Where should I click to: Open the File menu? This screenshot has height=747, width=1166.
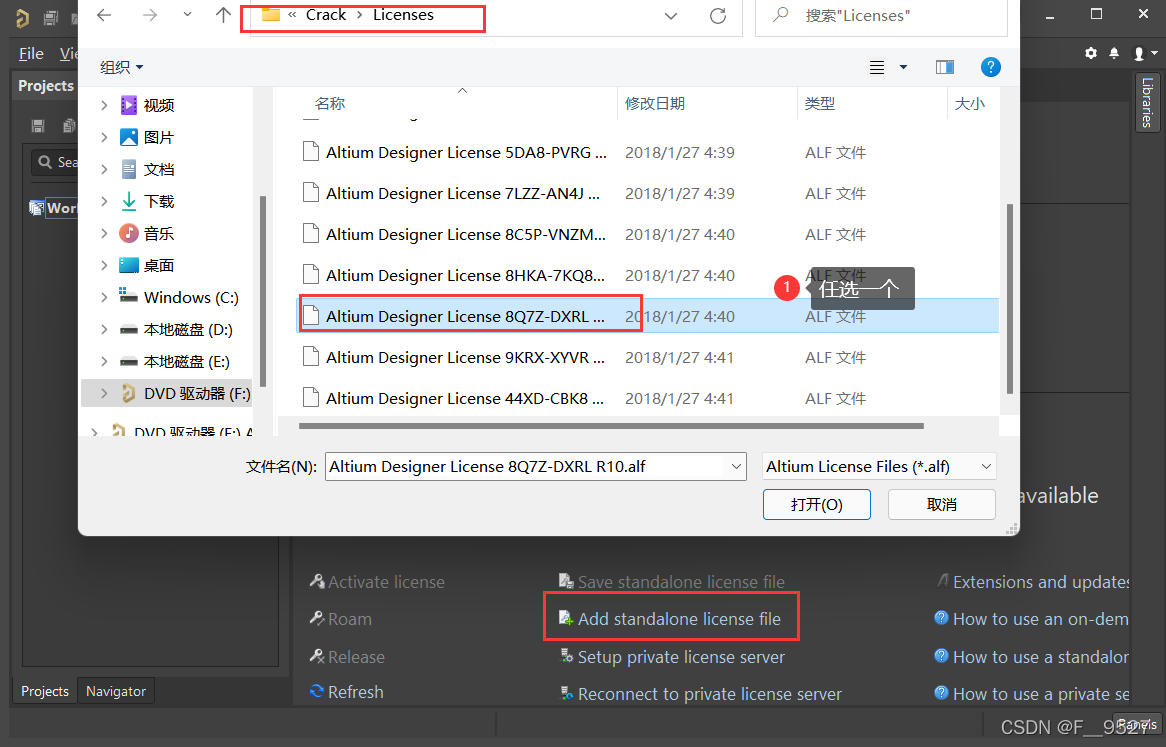[31, 54]
